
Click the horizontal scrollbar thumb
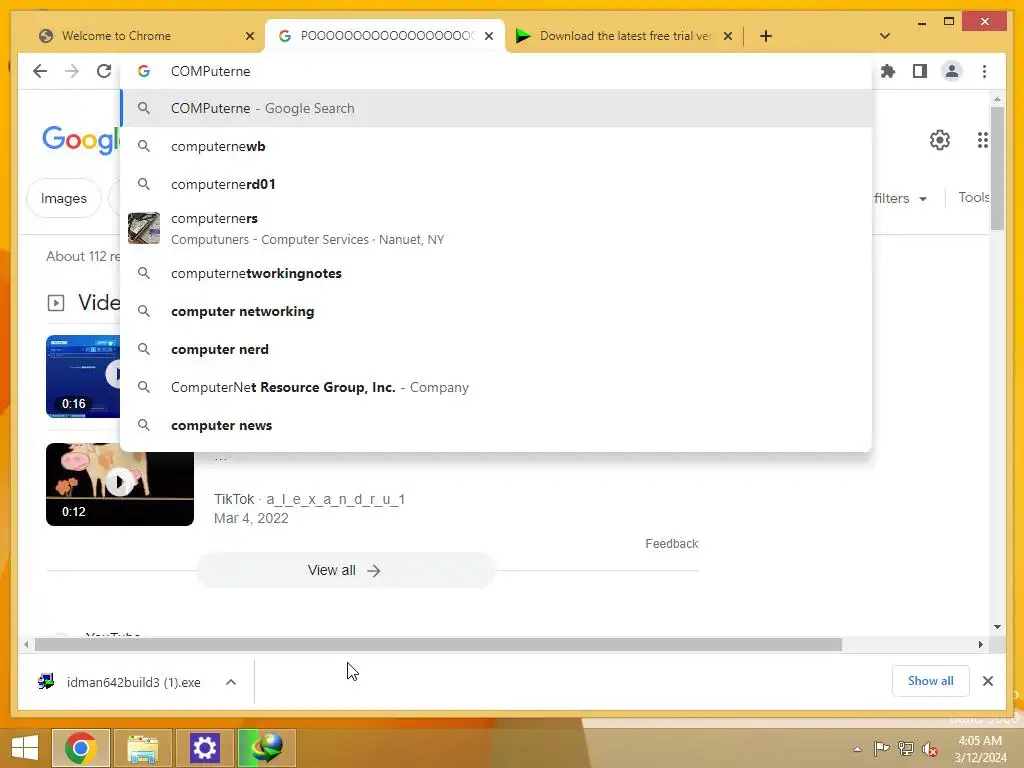[438, 645]
